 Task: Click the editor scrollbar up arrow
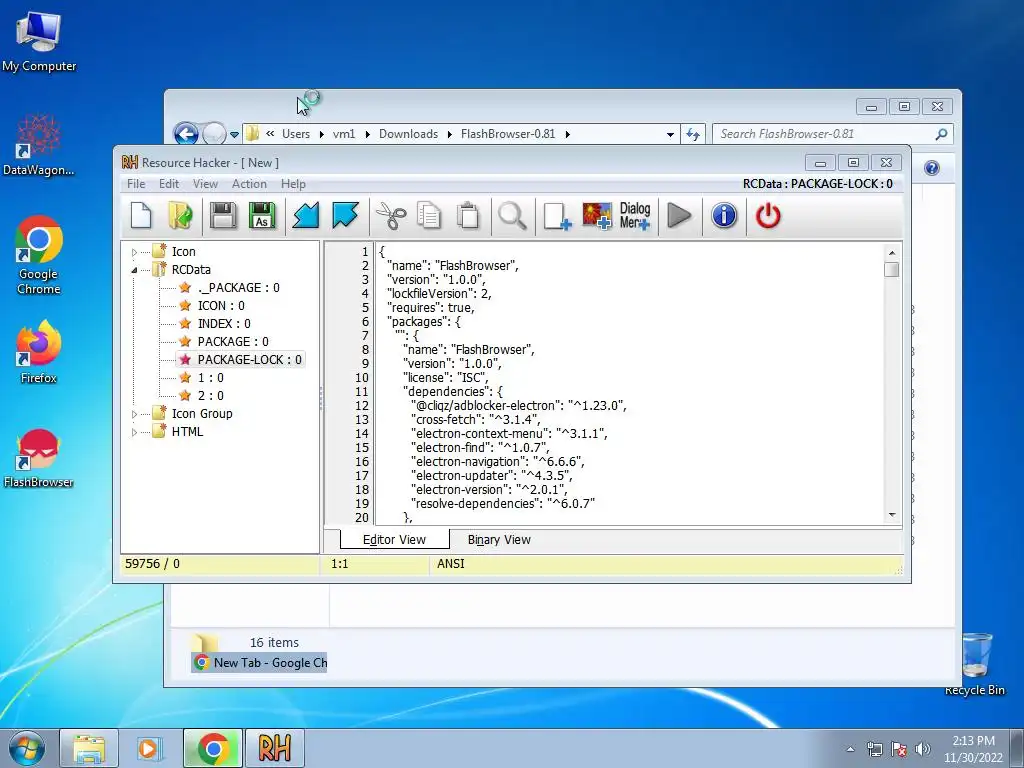(x=892, y=253)
